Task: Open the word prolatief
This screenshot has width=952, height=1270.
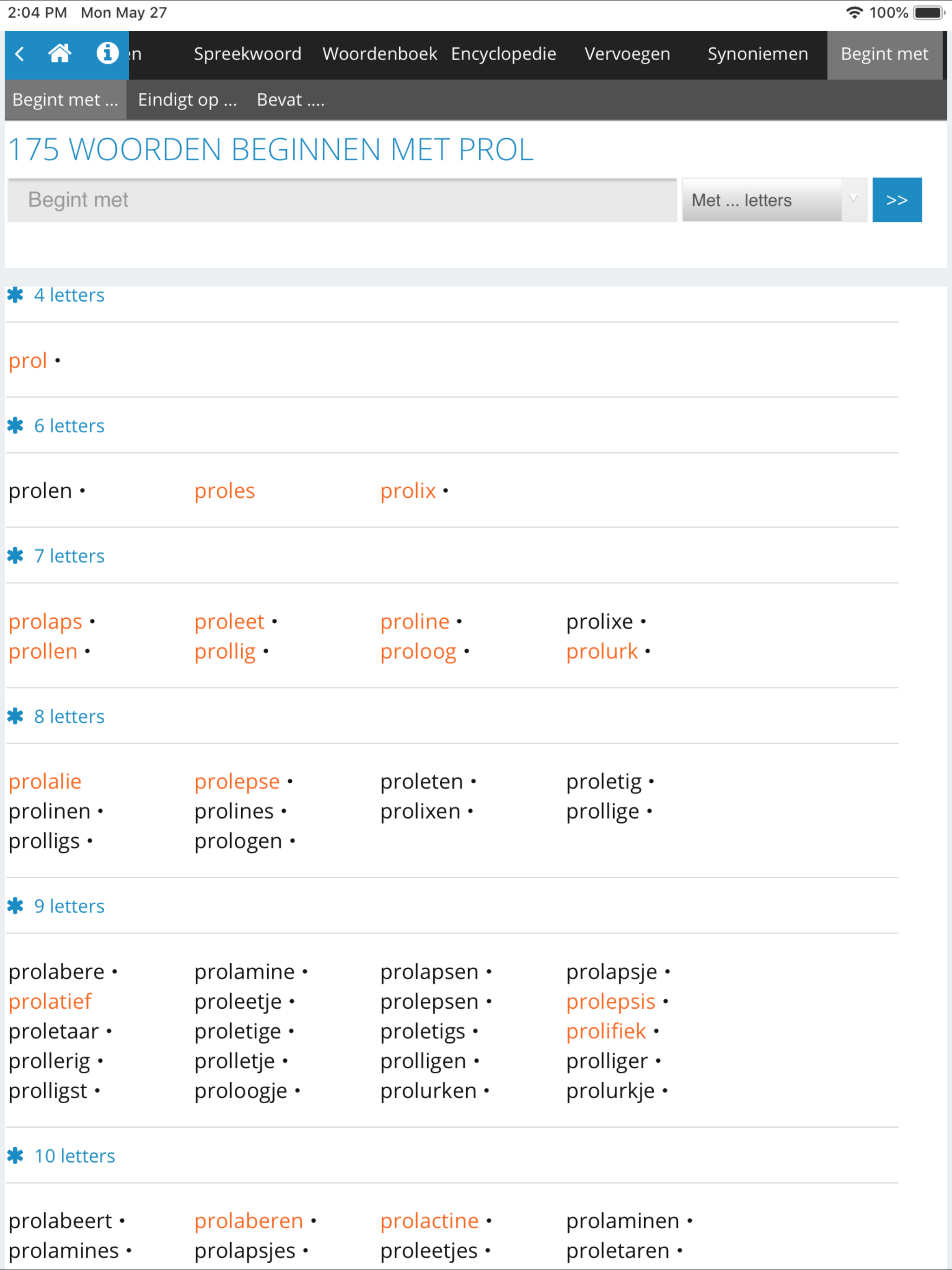Action: pyautogui.click(x=50, y=1002)
